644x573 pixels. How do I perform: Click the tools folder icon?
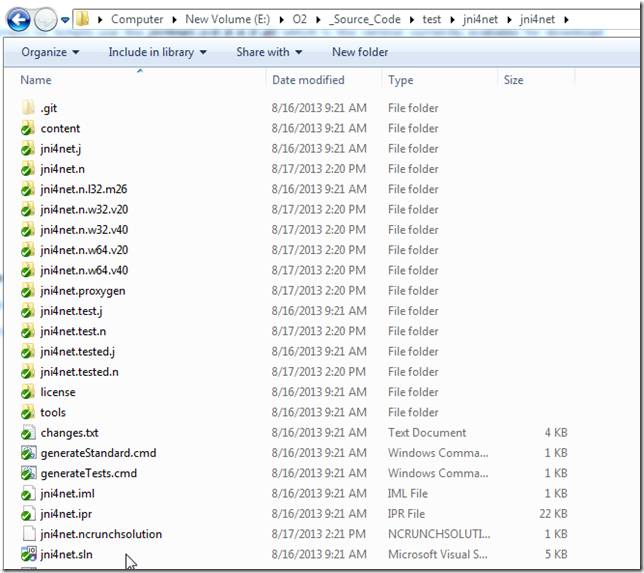click(x=28, y=412)
